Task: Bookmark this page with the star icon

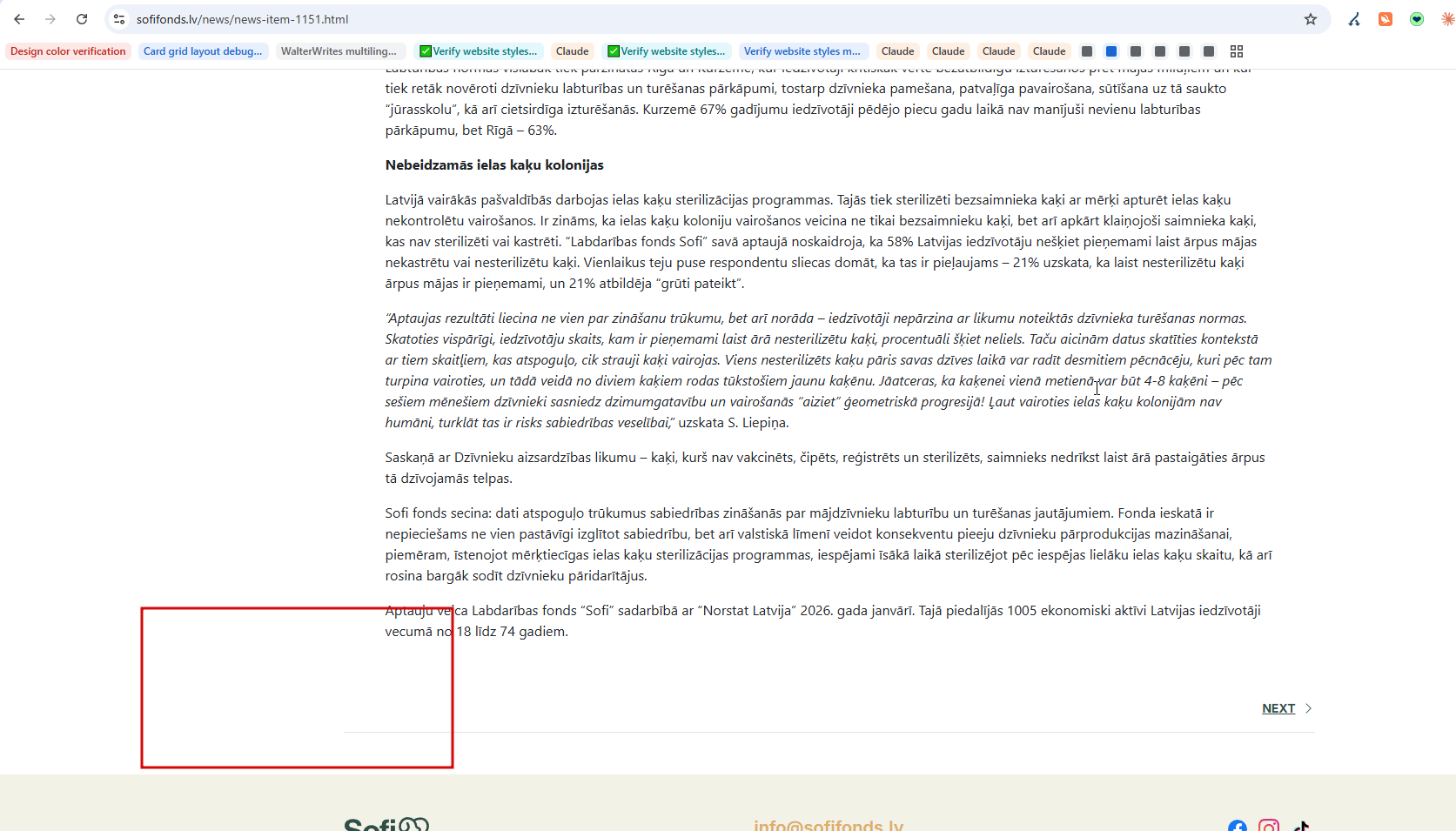Action: (x=1311, y=19)
